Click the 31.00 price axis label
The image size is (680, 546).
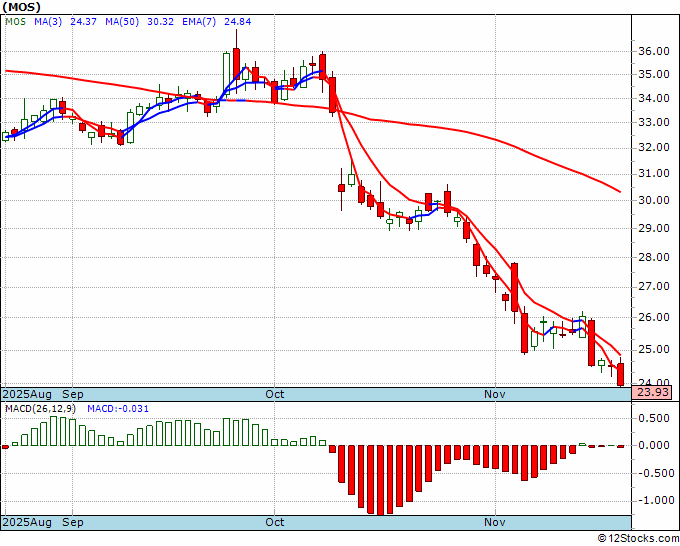point(654,174)
